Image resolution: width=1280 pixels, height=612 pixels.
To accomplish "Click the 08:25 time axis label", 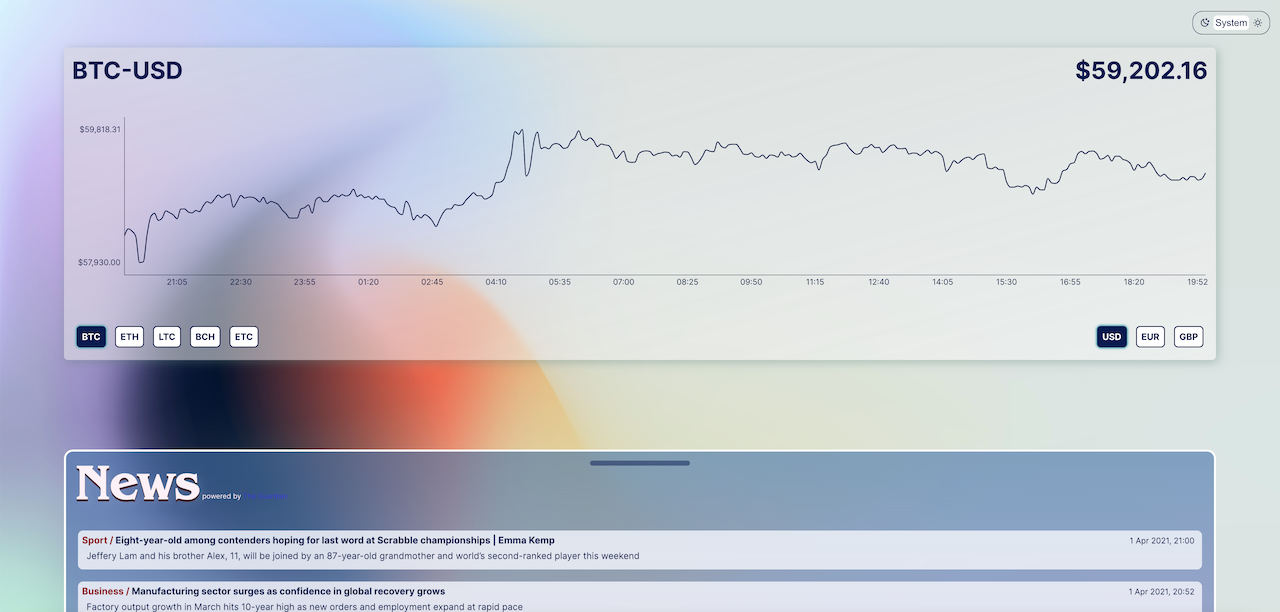I will 687,282.
